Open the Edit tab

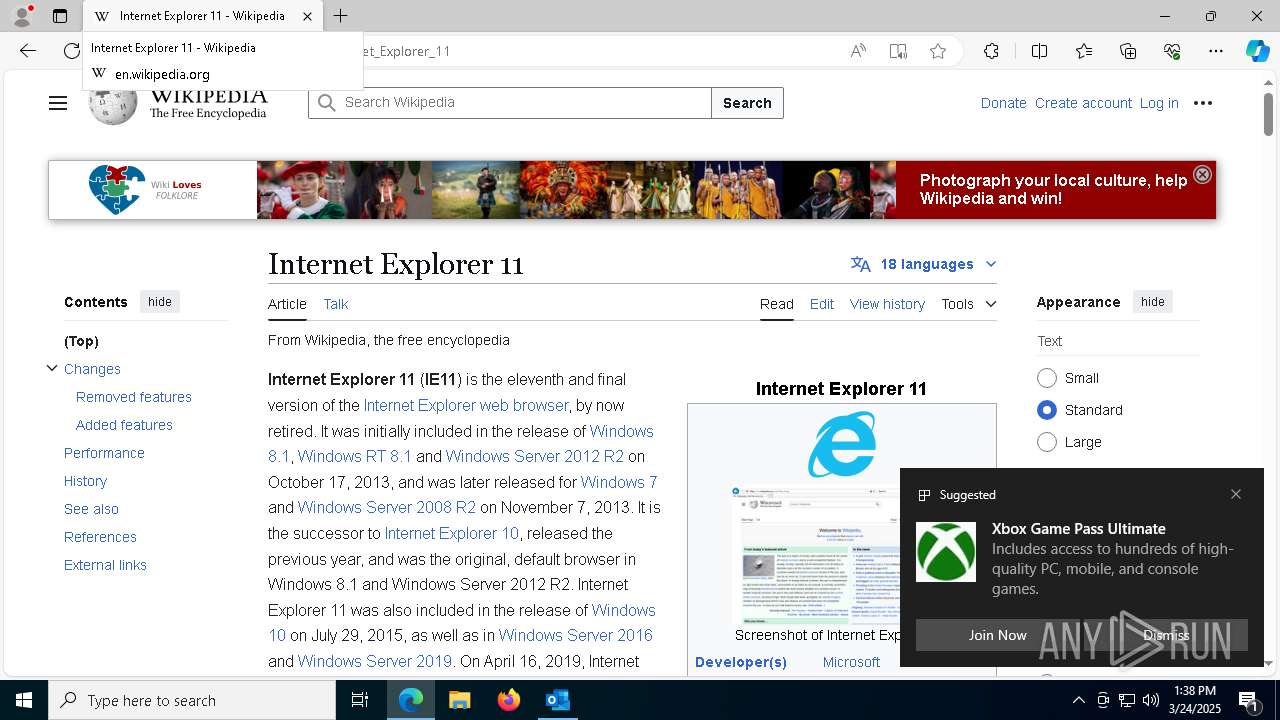coord(822,304)
